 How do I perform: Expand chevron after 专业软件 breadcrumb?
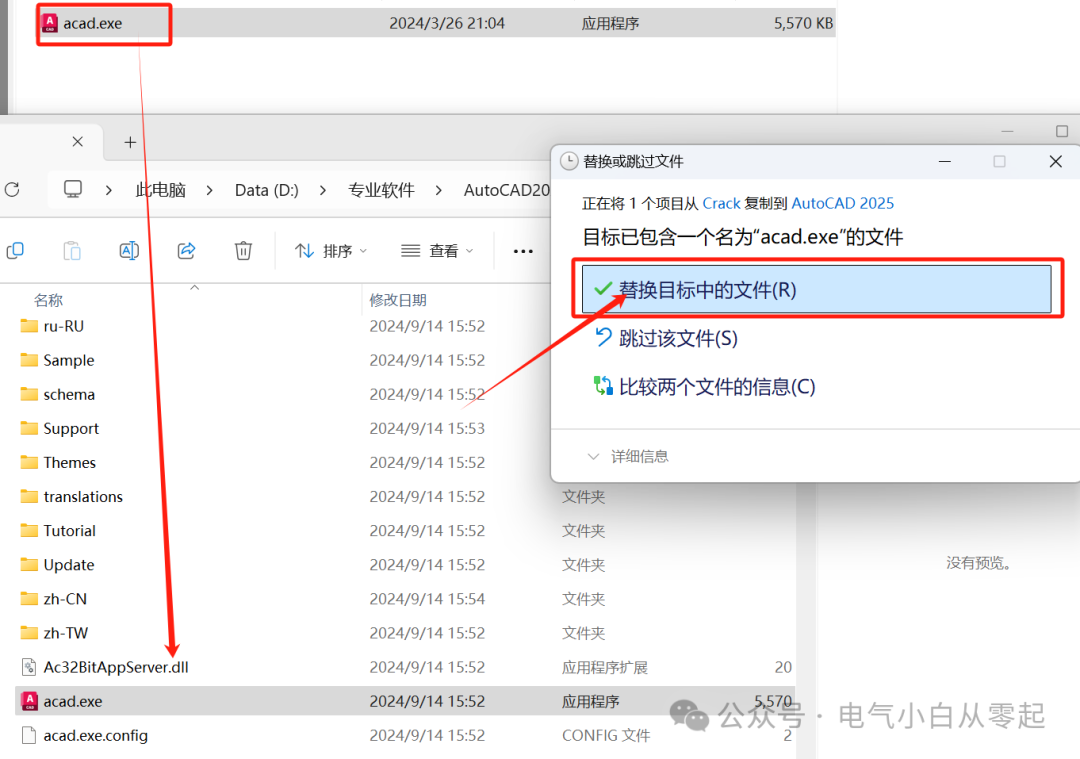pyautogui.click(x=439, y=189)
